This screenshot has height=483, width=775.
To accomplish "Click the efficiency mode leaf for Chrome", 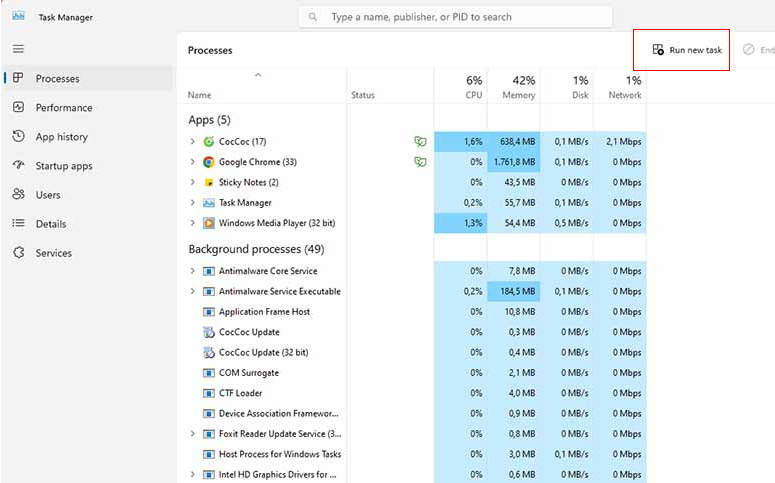I will click(x=420, y=162).
